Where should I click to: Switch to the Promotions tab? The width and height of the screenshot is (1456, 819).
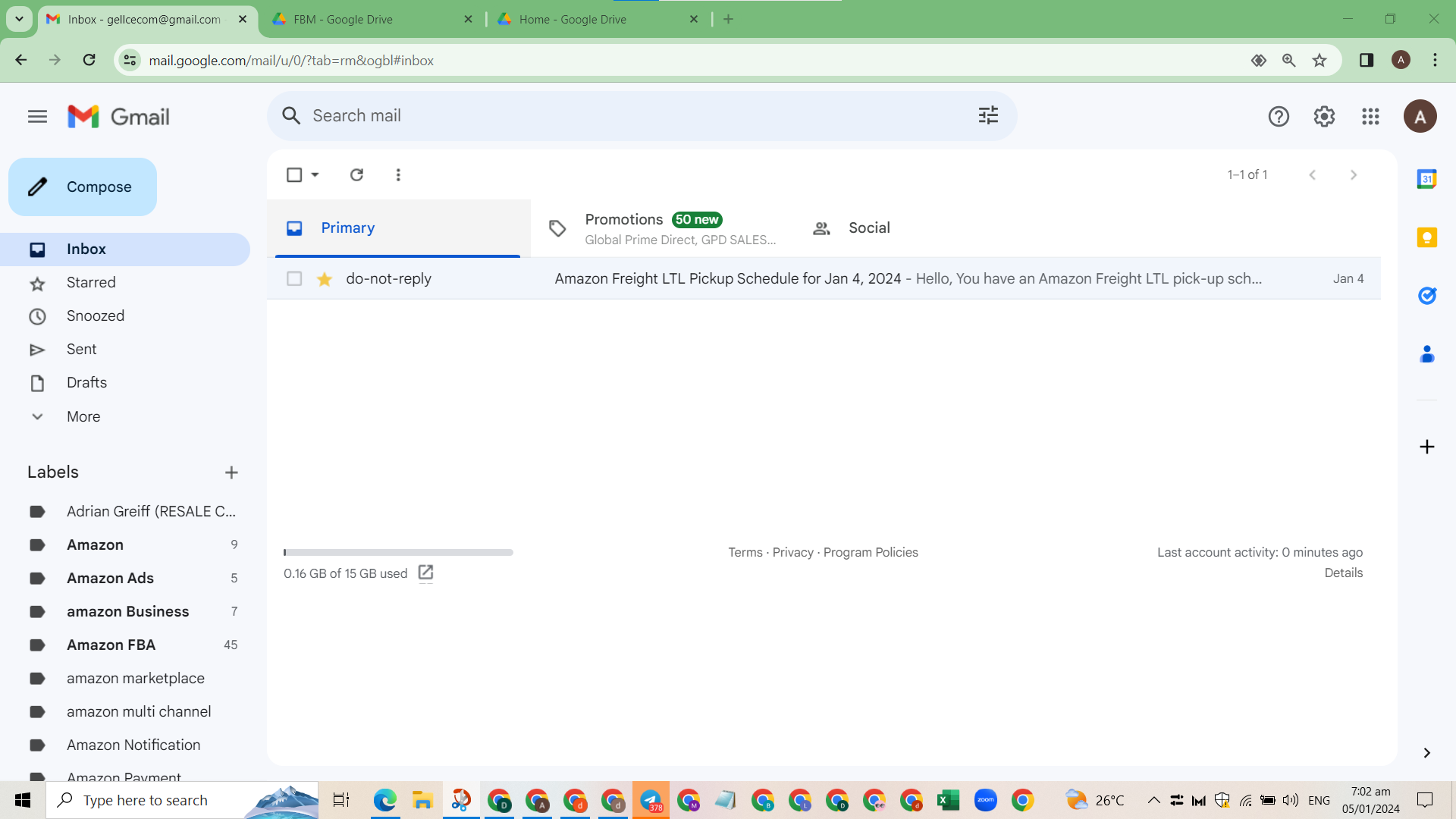pyautogui.click(x=662, y=228)
